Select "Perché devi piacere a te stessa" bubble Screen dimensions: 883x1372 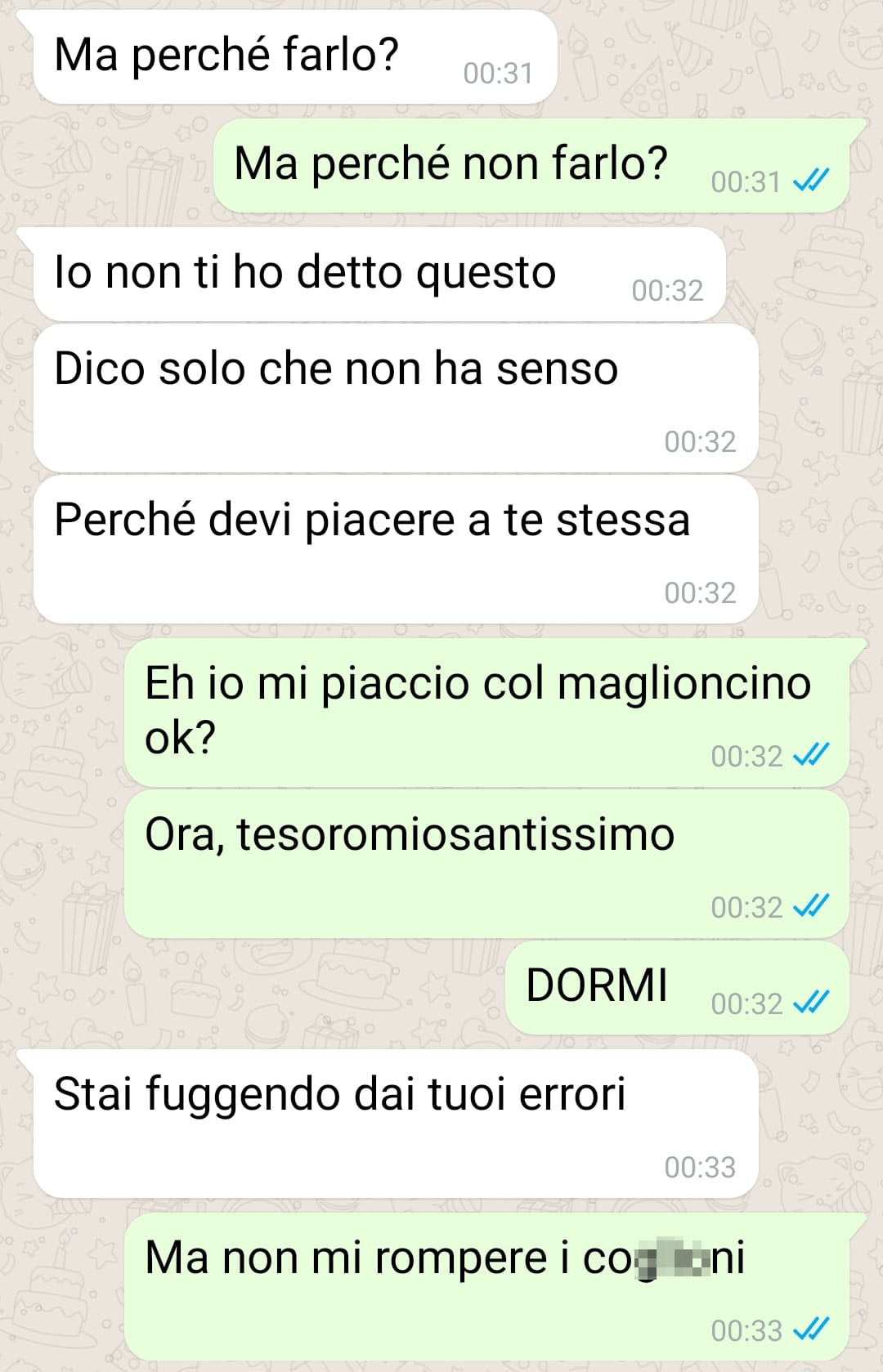[396, 549]
